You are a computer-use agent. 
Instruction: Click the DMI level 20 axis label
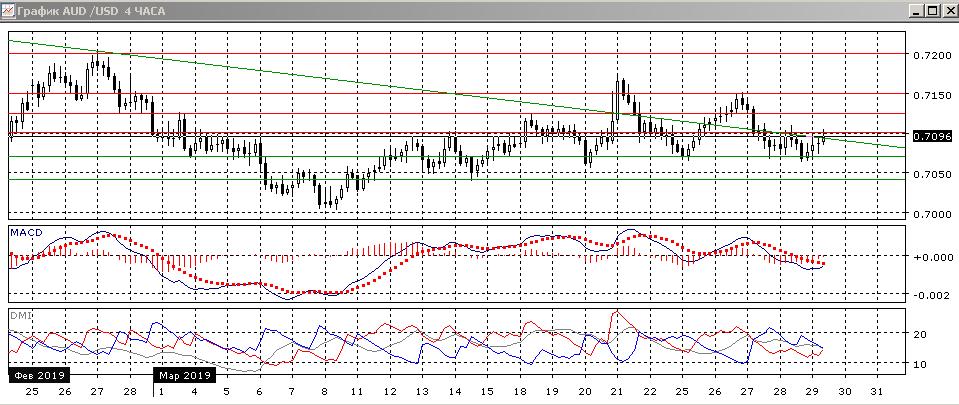[x=924, y=335]
